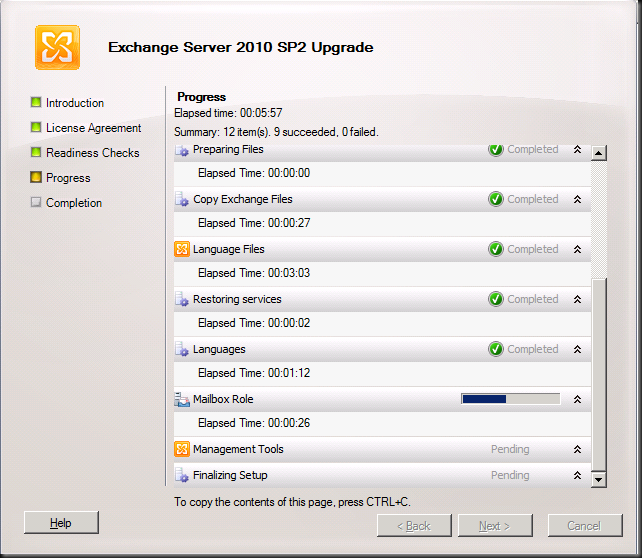Click the Restoring services row icon
642x558 pixels.
[x=182, y=299]
